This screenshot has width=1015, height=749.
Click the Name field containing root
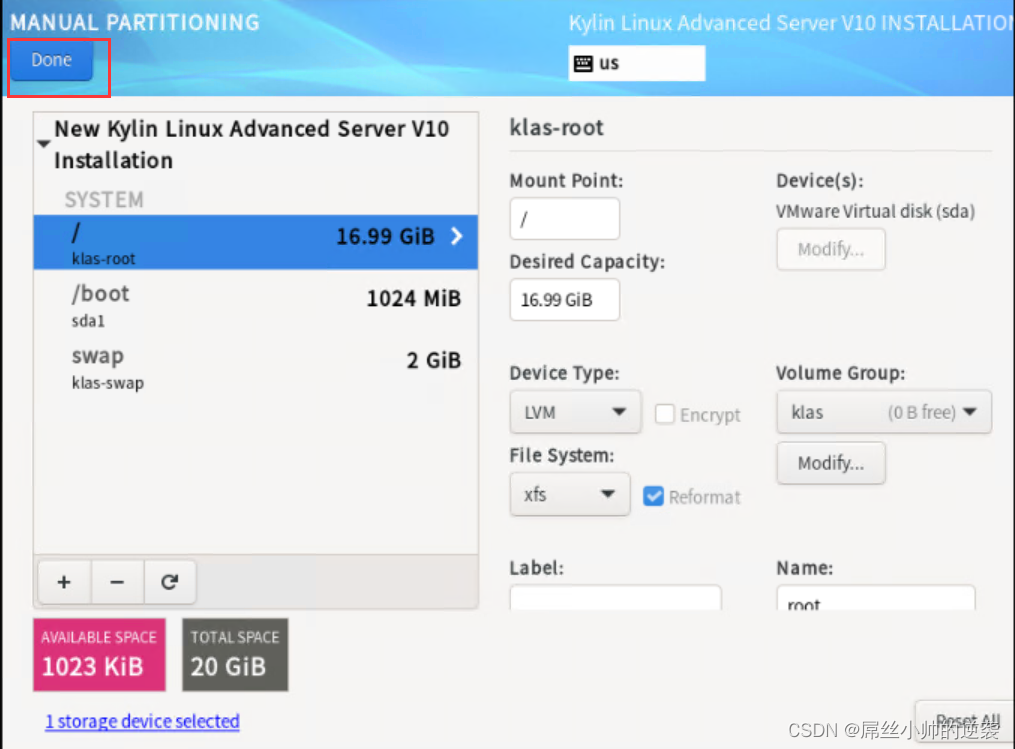(875, 599)
